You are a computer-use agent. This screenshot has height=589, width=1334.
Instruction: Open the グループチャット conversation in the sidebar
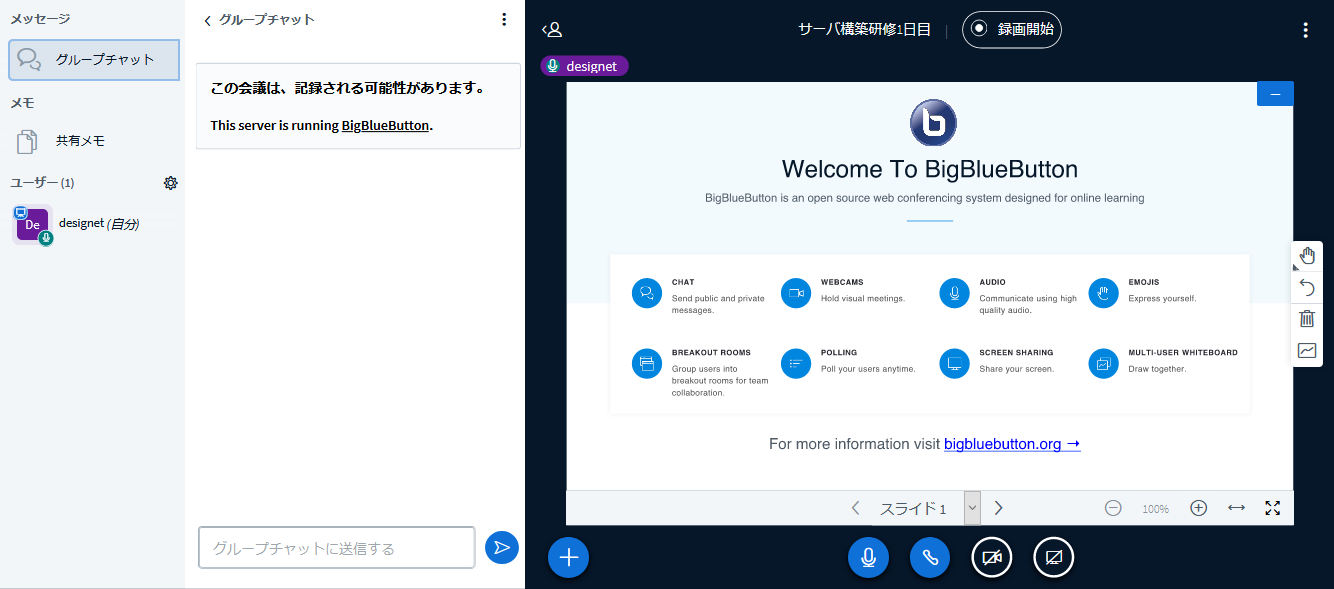click(94, 60)
